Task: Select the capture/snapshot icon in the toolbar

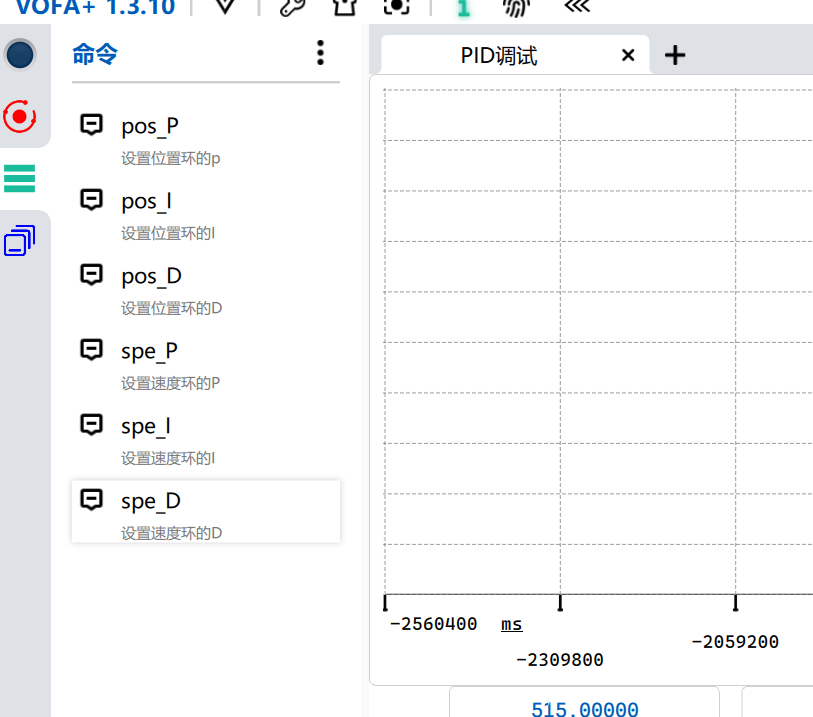Action: point(396,8)
